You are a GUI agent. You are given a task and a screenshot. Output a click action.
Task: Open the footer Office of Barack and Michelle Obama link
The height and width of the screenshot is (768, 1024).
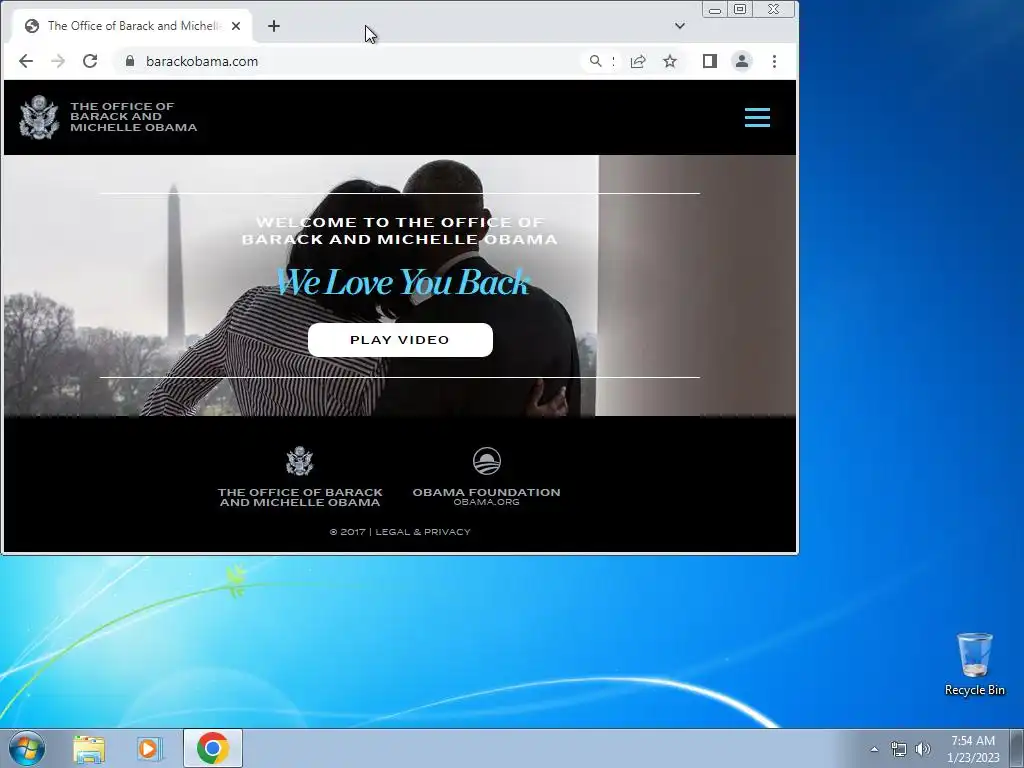300,497
